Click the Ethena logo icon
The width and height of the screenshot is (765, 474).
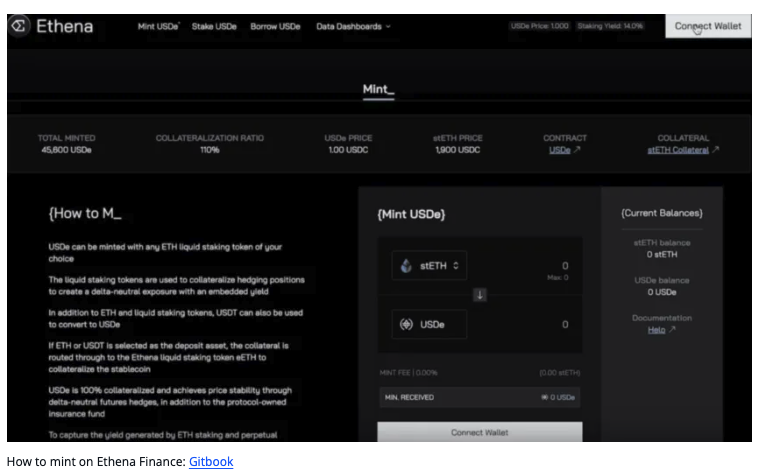pyautogui.click(x=19, y=25)
